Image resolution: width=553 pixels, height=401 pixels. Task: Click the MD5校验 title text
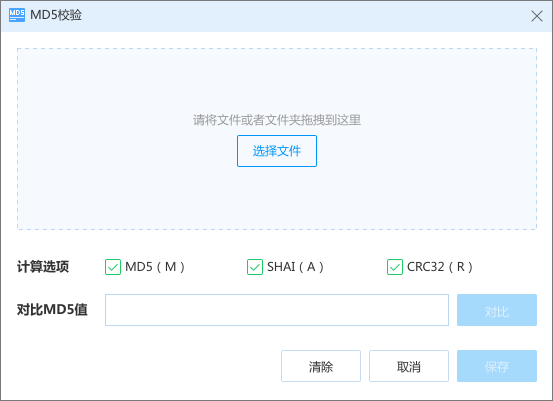(x=56, y=15)
